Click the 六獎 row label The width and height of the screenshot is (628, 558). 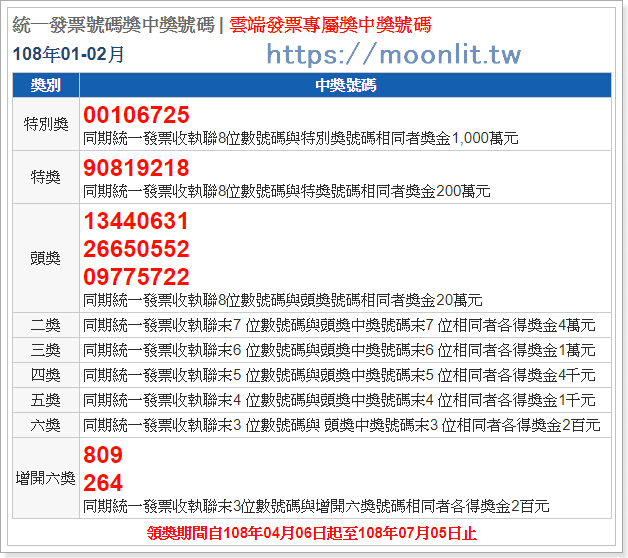pos(46,425)
